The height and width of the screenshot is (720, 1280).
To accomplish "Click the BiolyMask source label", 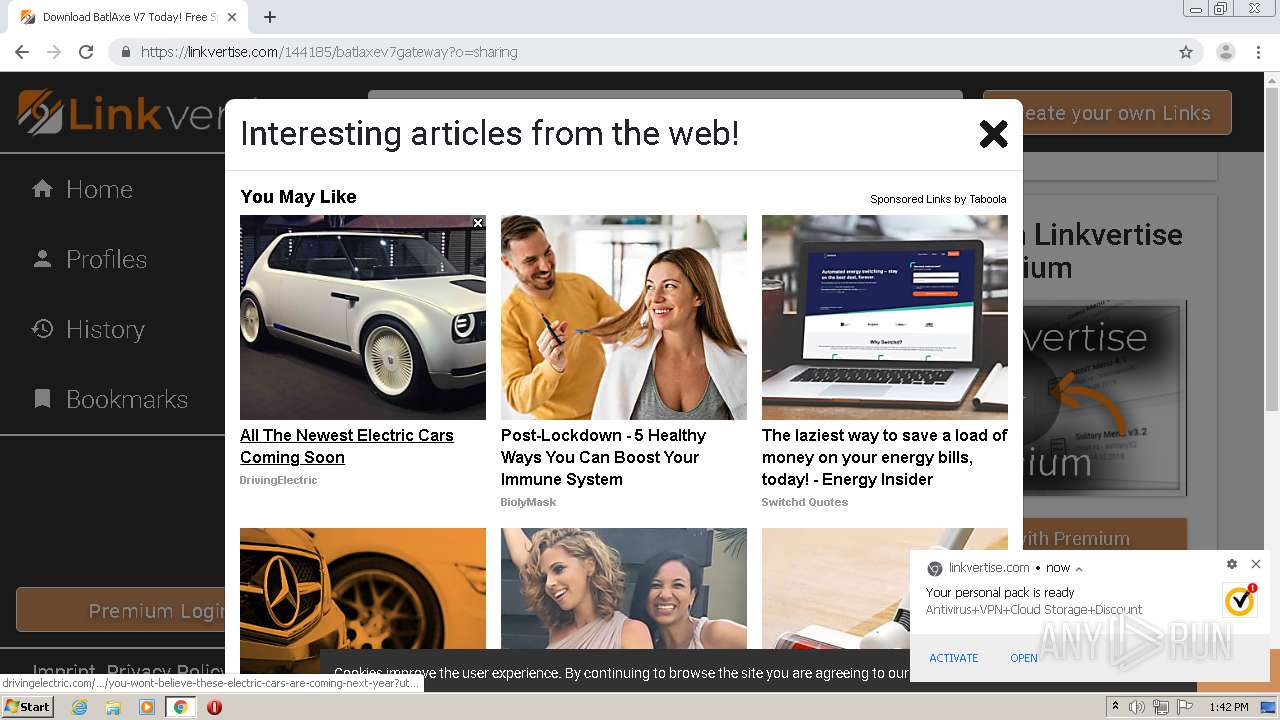I will 528,502.
